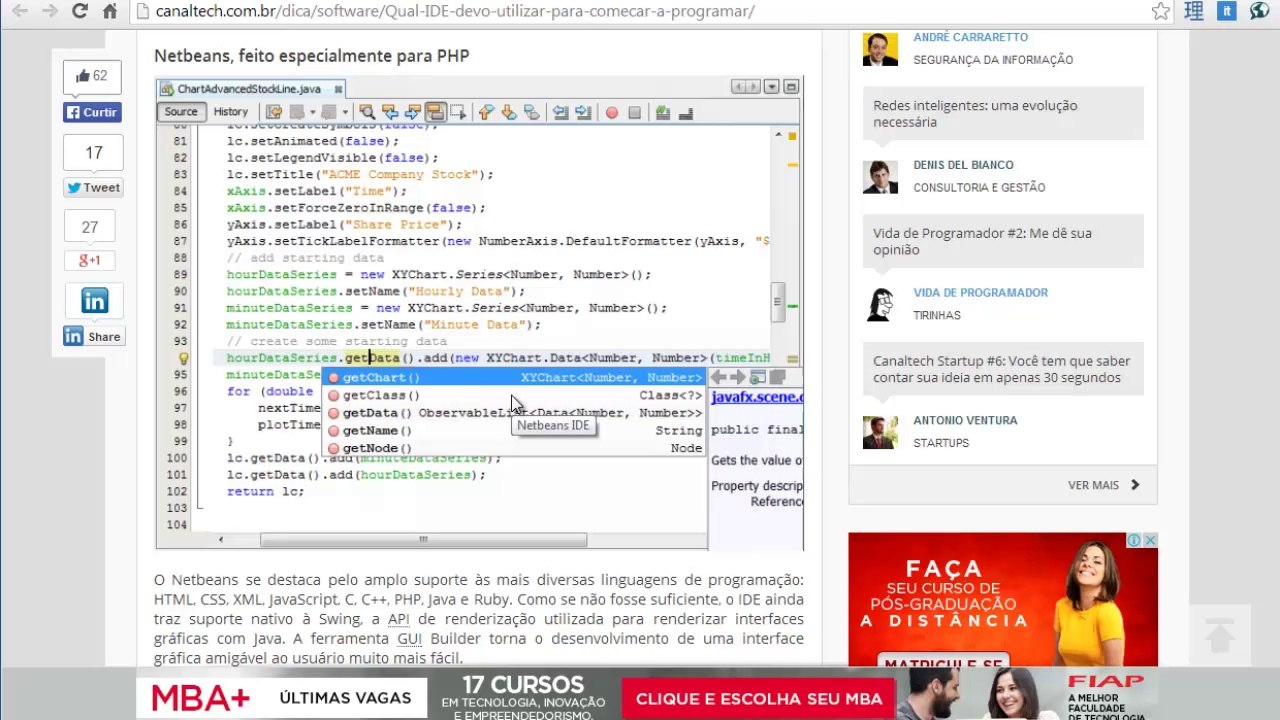Switch the editor to History view
This screenshot has height=720, width=1280.
click(230, 112)
